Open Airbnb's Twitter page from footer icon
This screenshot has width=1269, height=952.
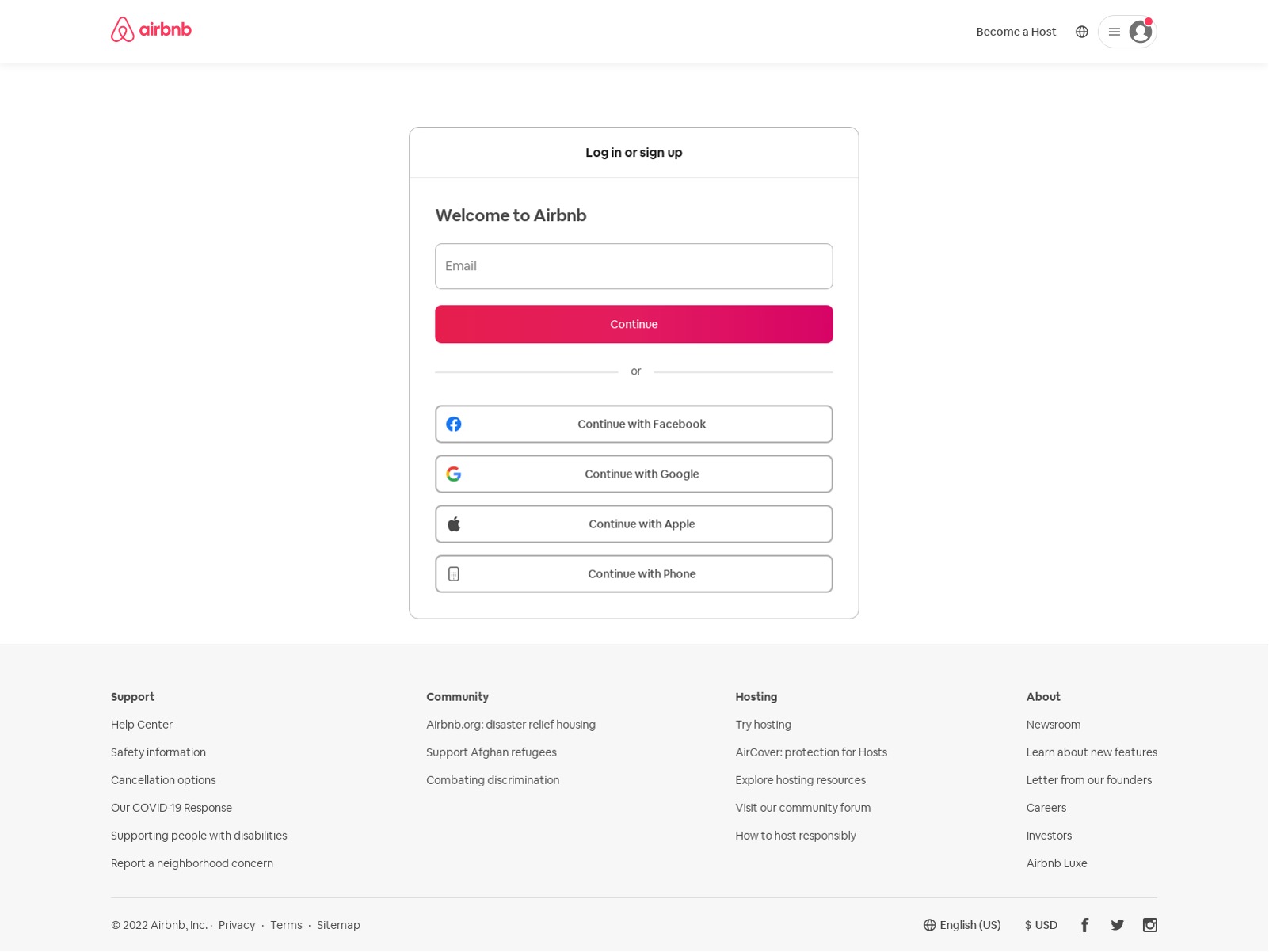(1117, 925)
